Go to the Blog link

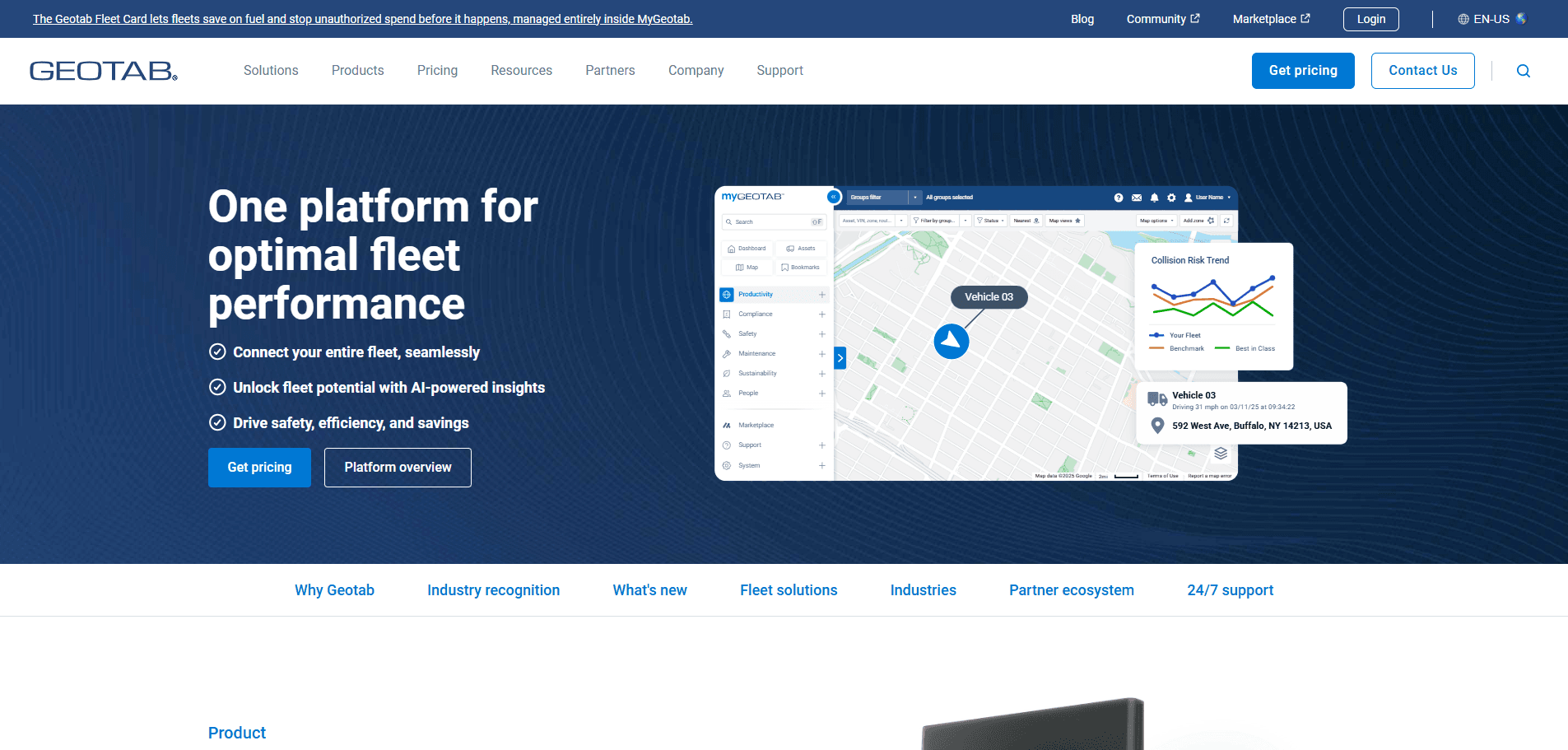[1082, 19]
